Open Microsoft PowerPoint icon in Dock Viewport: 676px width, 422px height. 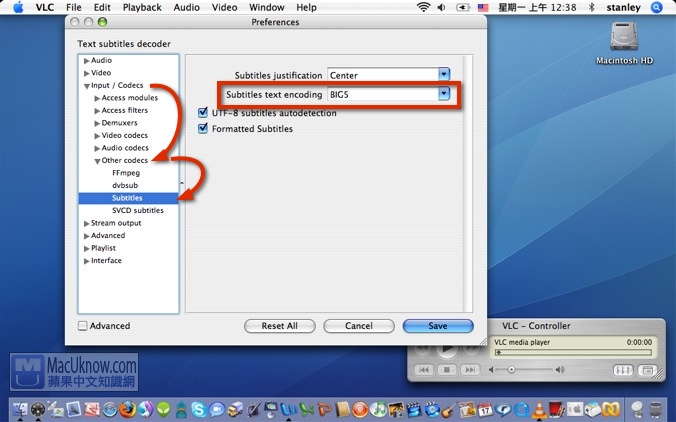pos(325,409)
